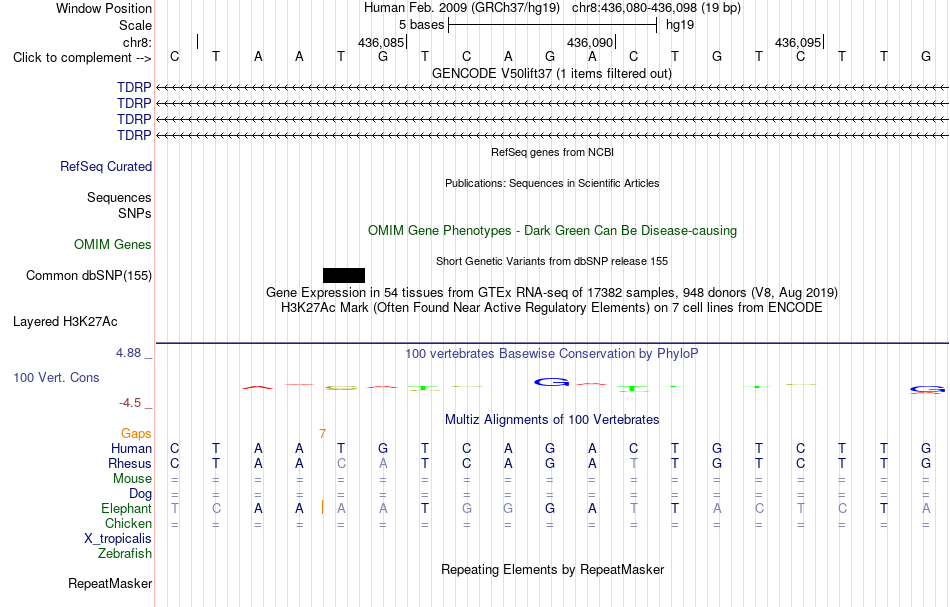The height and width of the screenshot is (607, 950).
Task: Click the "5 bases" scale bar label
Action: [422, 25]
